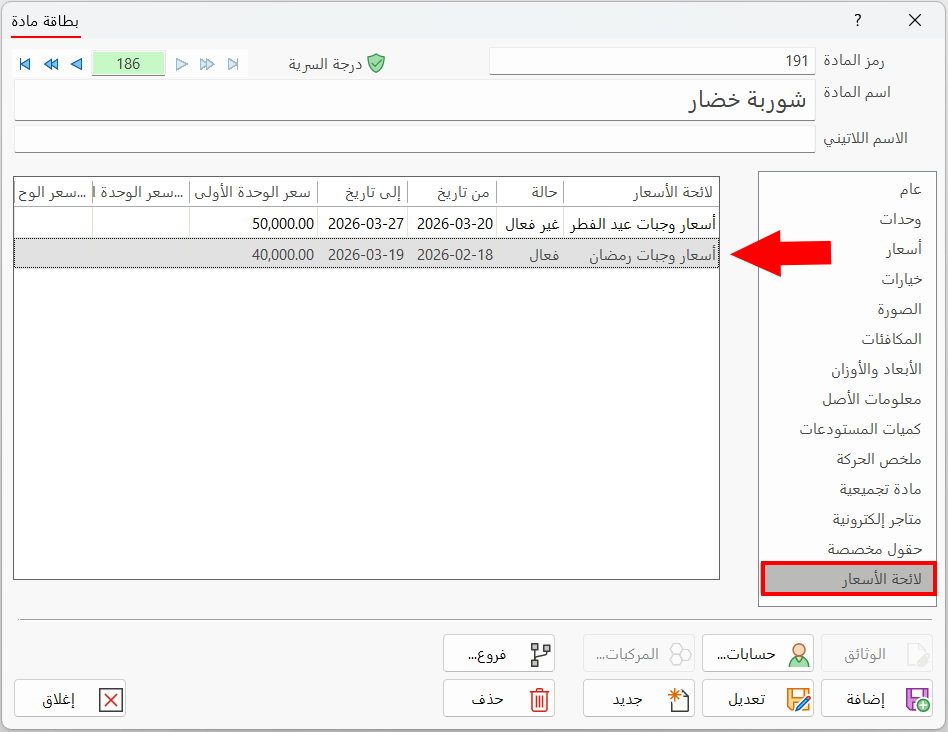Sort by لائحة الأسعار column header

(641, 192)
